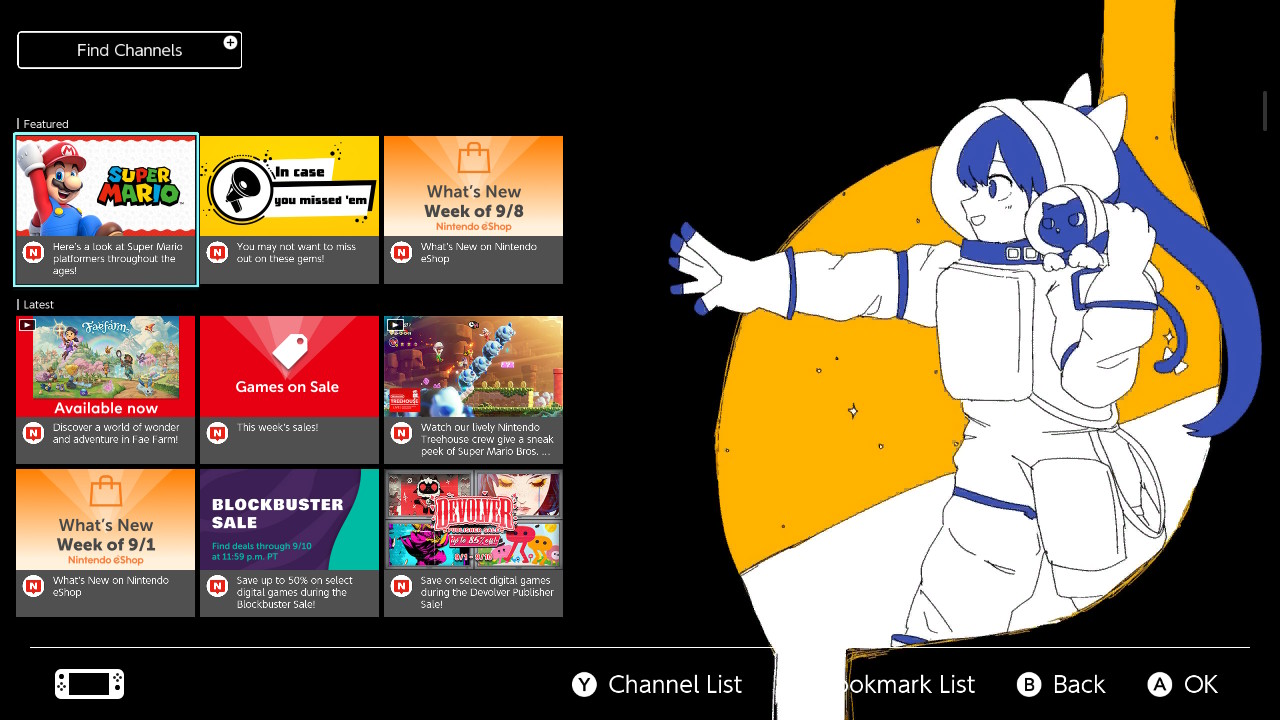The width and height of the screenshot is (1280, 720).
Task: Open the Super Mario featured thumbnail
Action: (x=106, y=187)
